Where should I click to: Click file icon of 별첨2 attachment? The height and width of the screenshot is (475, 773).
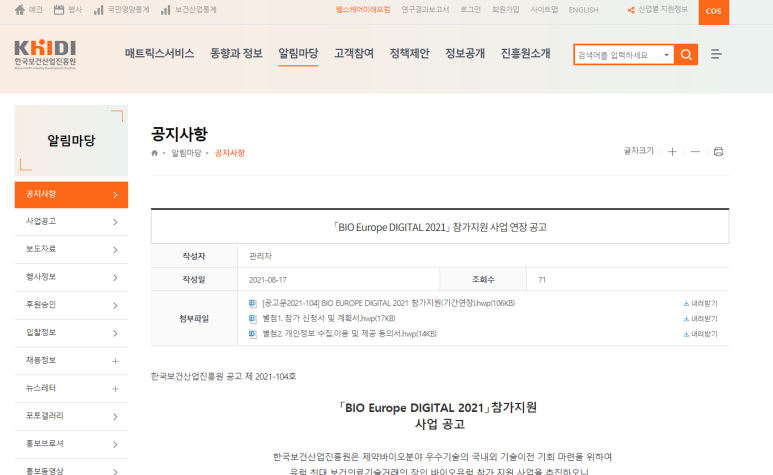(x=253, y=334)
